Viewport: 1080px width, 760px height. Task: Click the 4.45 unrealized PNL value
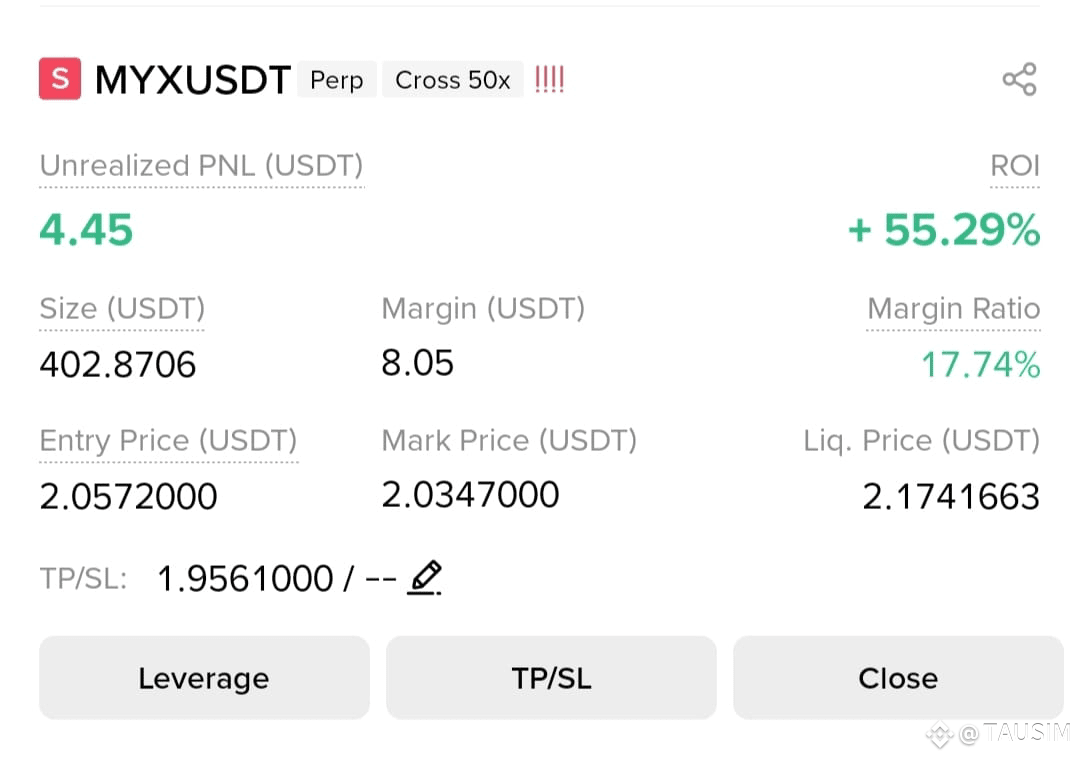pyautogui.click(x=86, y=229)
